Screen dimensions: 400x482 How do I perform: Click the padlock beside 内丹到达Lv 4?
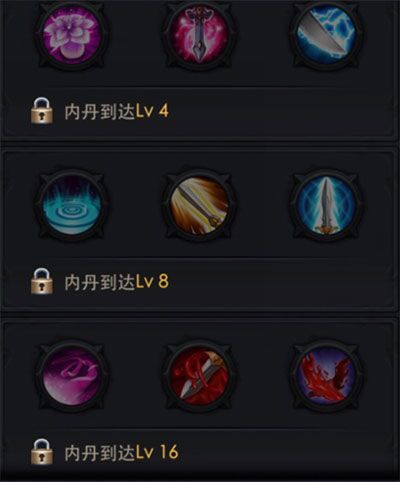point(42,110)
